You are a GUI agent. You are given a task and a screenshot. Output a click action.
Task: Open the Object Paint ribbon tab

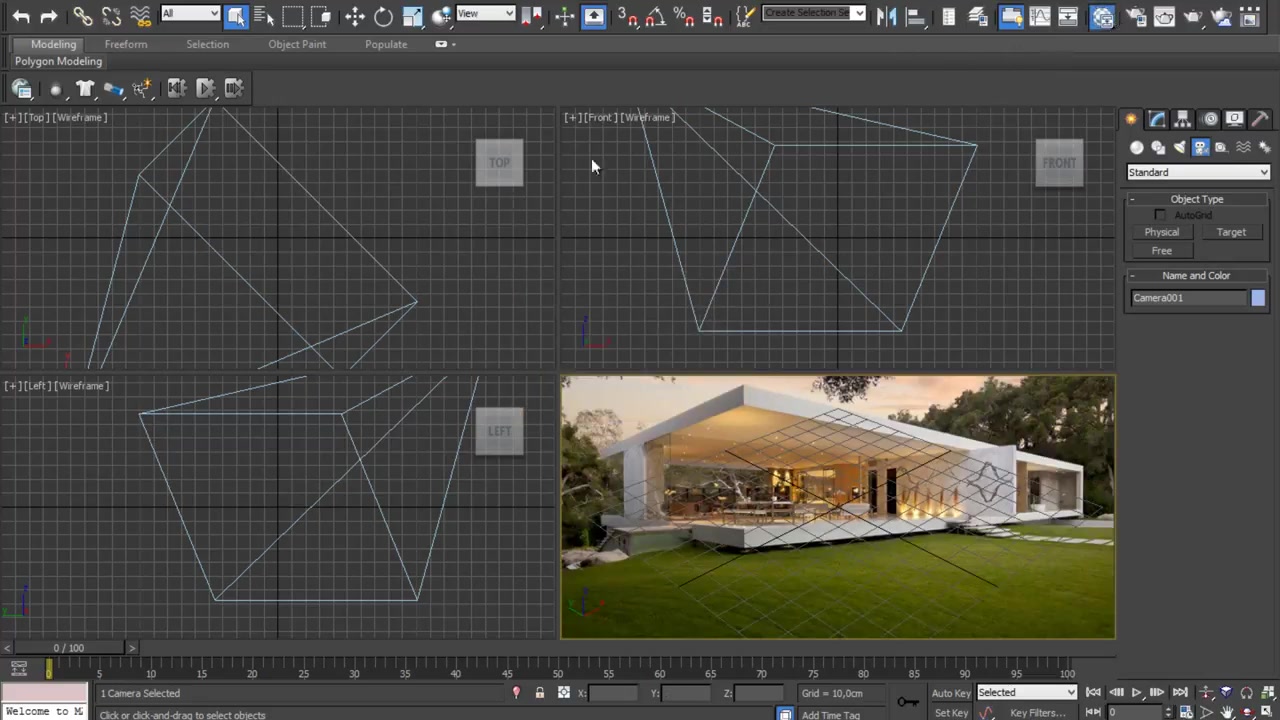click(x=297, y=44)
